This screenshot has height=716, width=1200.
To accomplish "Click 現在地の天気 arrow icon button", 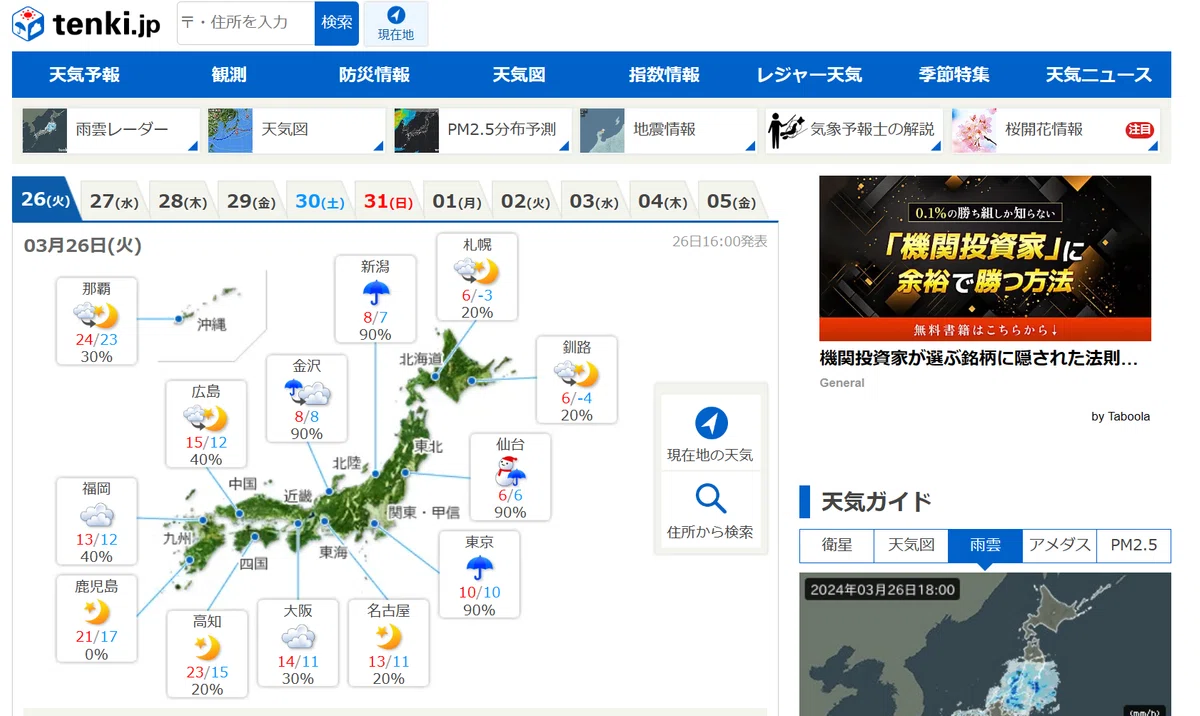I will click(x=711, y=432).
